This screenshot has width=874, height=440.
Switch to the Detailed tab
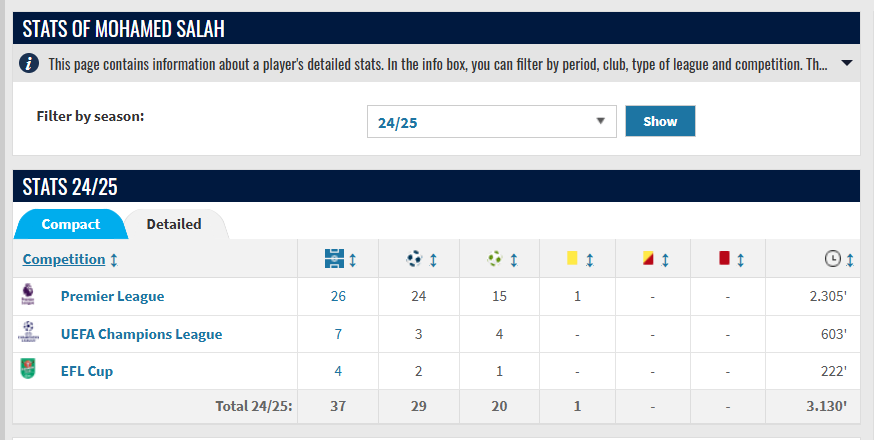(174, 224)
